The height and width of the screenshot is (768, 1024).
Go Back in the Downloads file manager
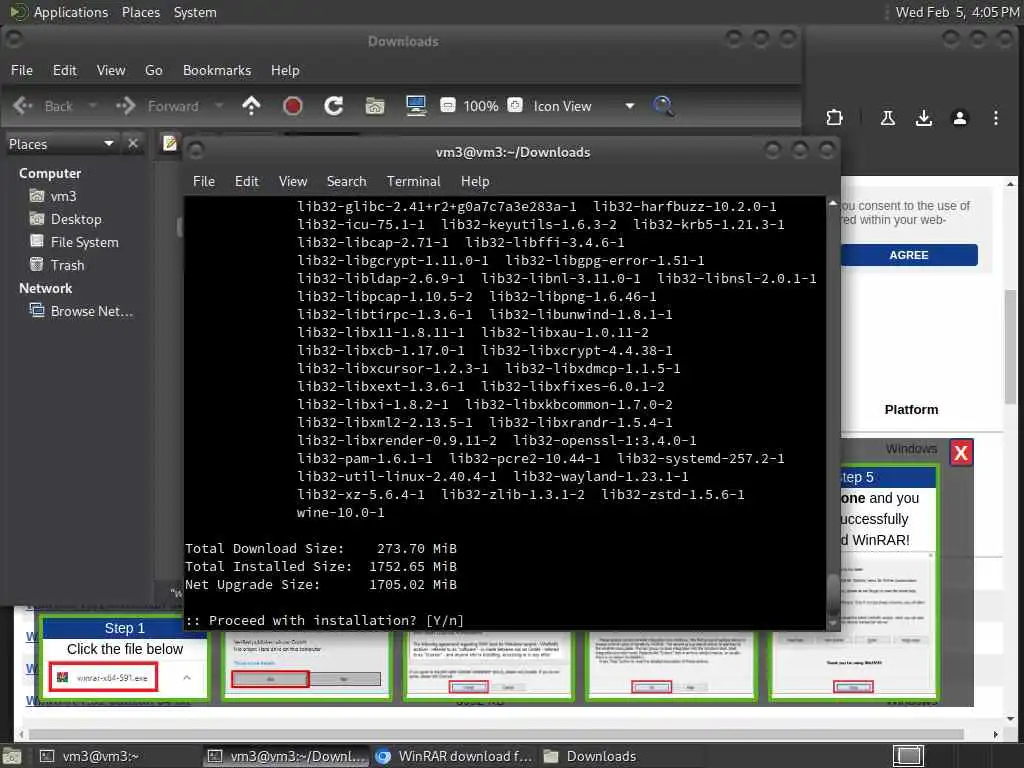coord(42,106)
